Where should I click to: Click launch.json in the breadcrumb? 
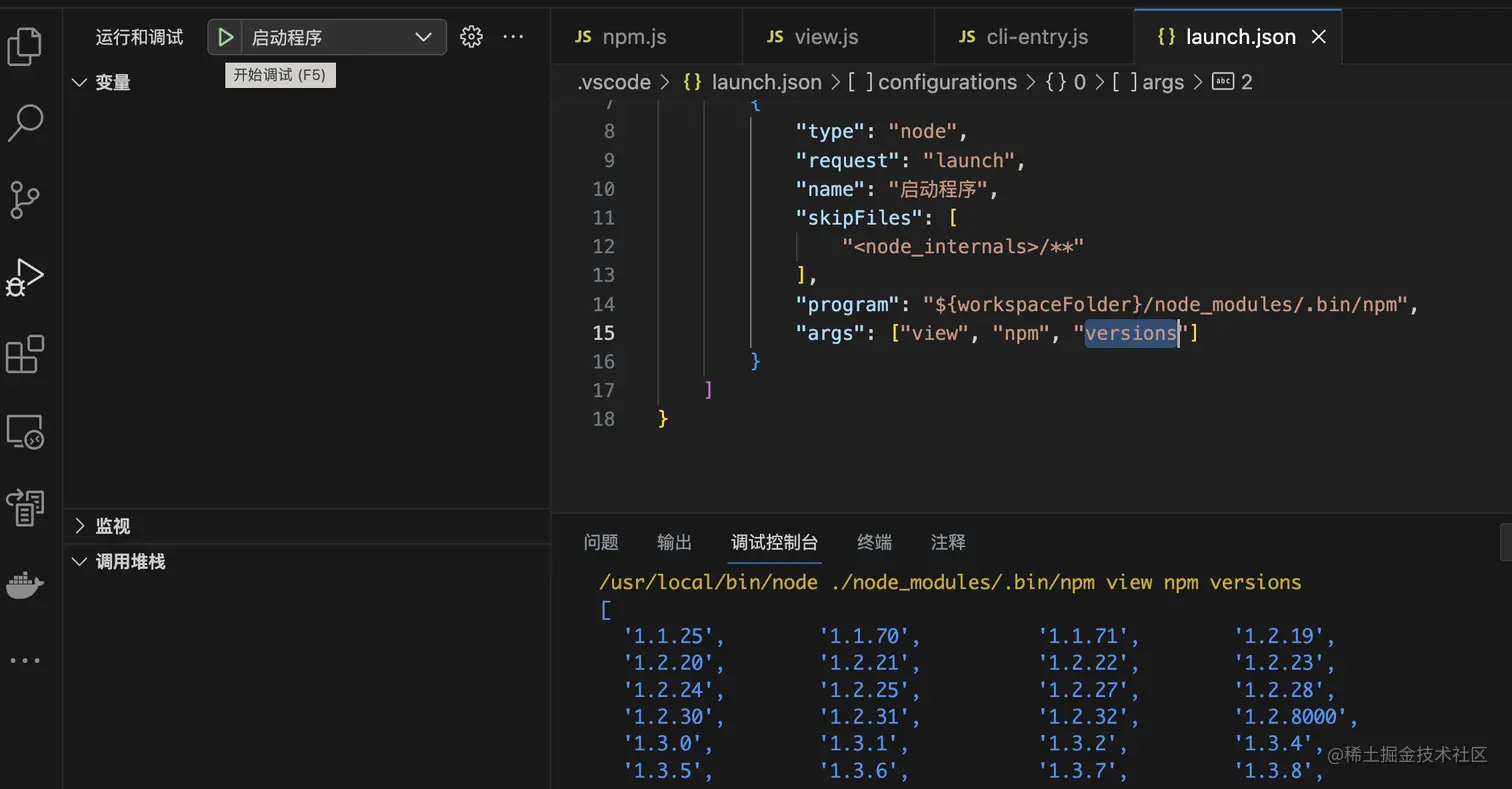pyautogui.click(x=766, y=82)
